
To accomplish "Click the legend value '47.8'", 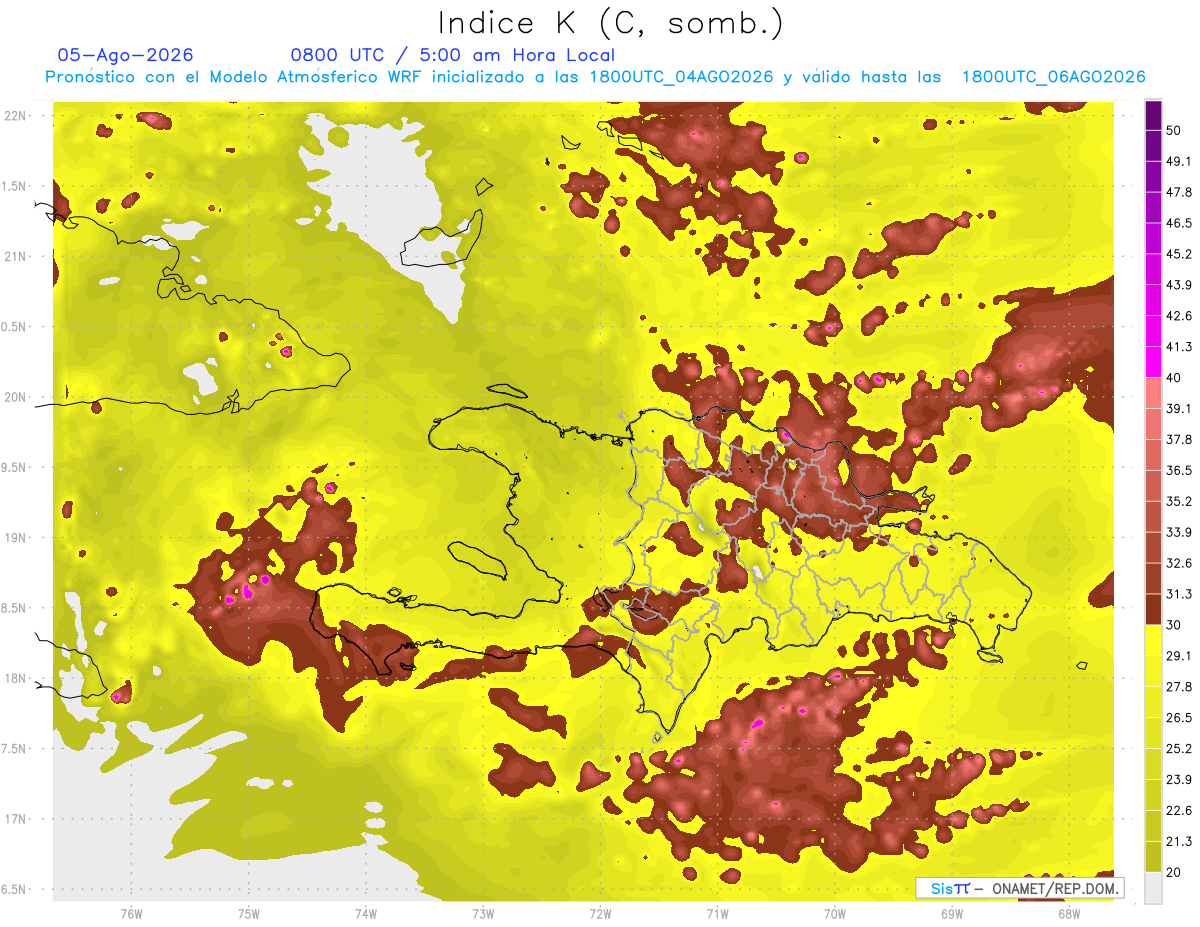I will click(x=1179, y=192).
